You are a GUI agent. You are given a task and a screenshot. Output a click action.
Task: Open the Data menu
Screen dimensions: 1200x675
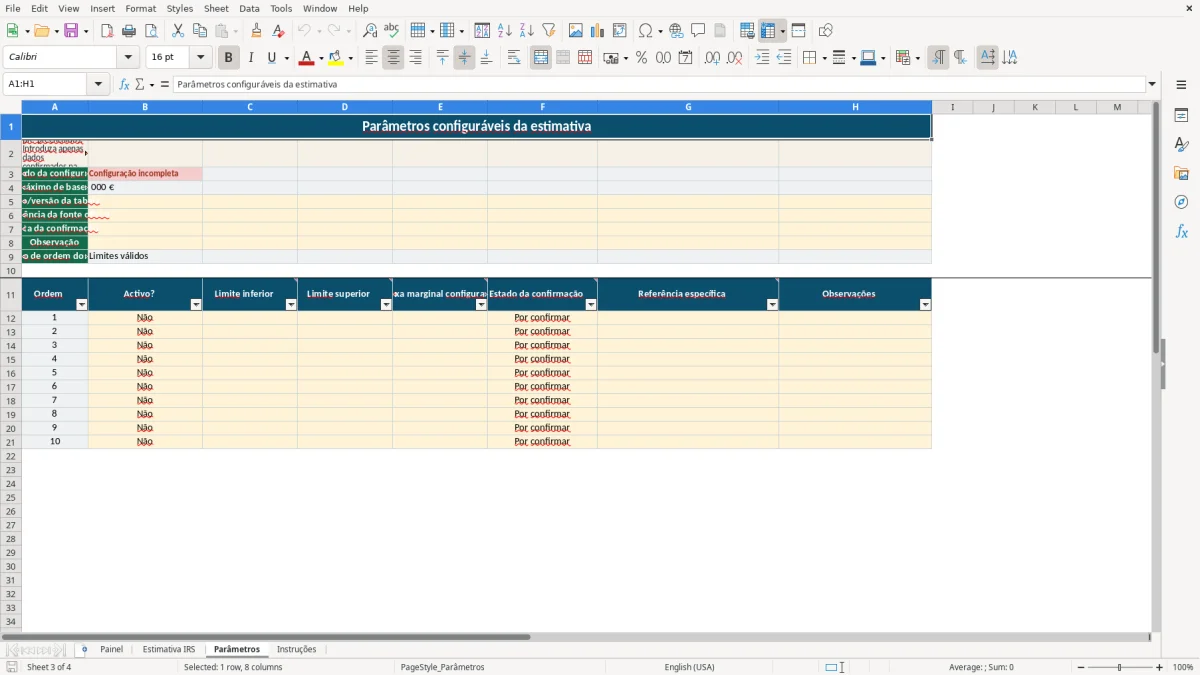tap(249, 8)
